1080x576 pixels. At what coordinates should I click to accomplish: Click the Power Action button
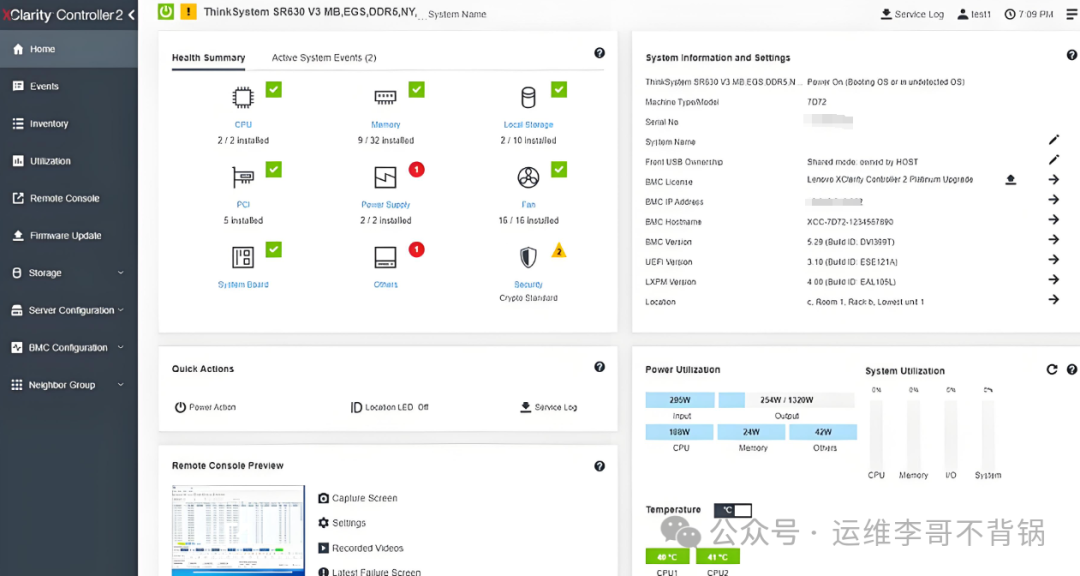tap(205, 407)
